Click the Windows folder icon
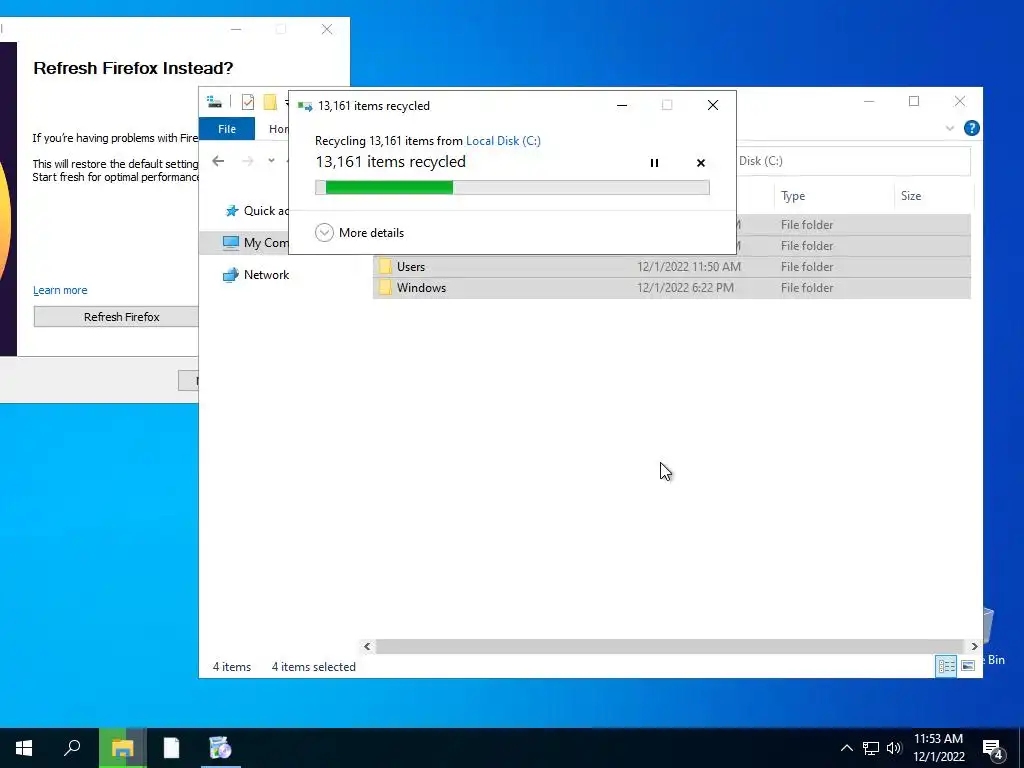This screenshot has width=1024, height=768. (385, 287)
